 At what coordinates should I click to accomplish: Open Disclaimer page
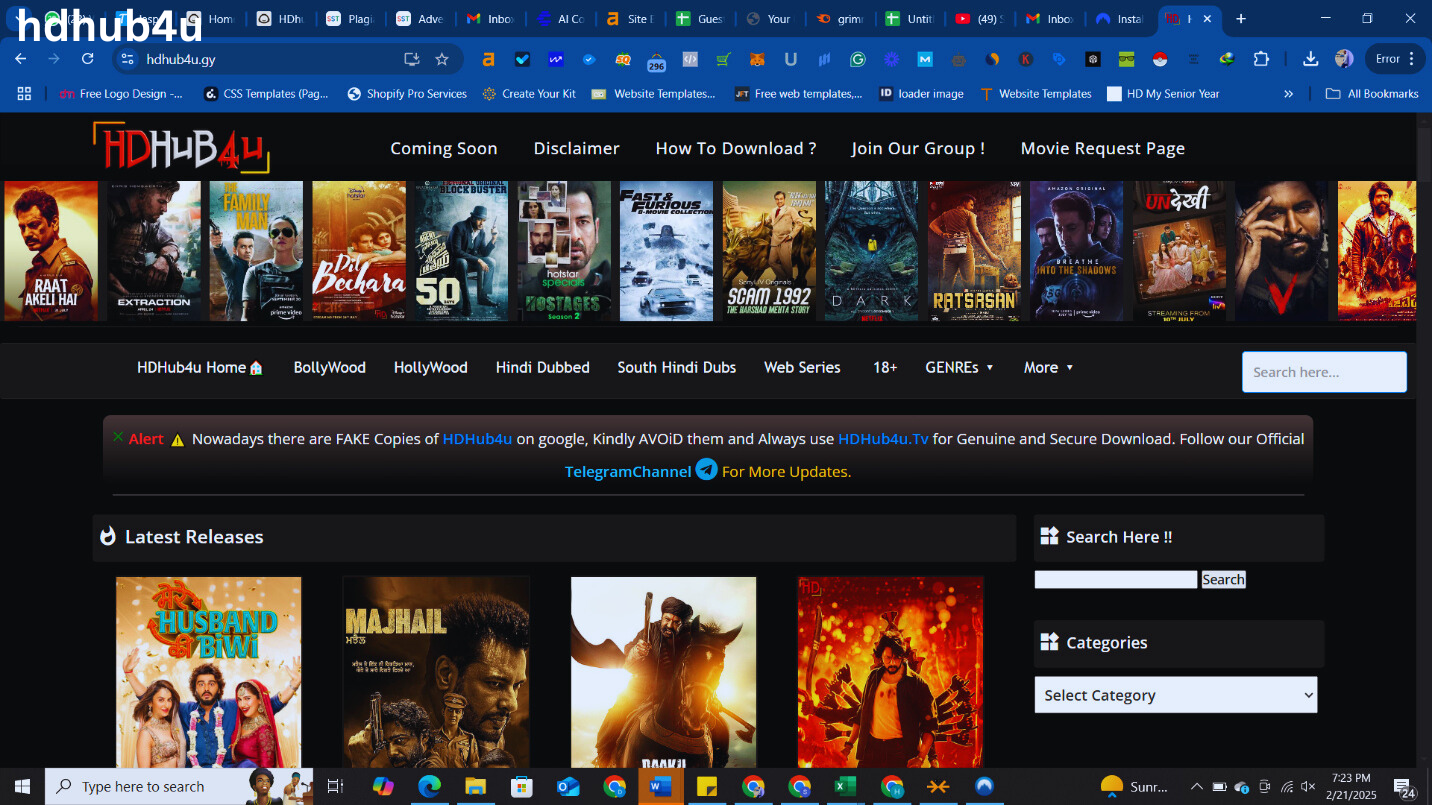(x=576, y=148)
